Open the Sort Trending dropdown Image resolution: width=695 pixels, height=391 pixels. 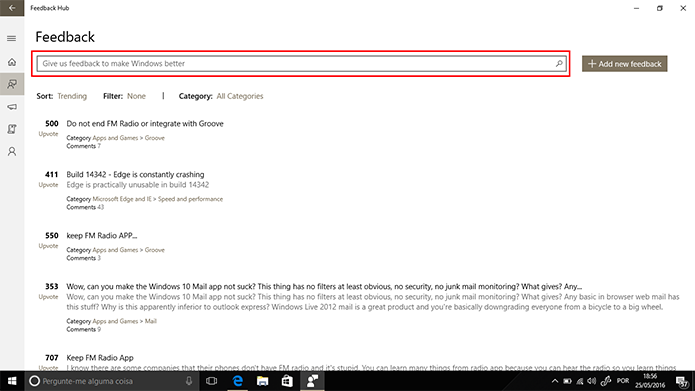coord(72,96)
